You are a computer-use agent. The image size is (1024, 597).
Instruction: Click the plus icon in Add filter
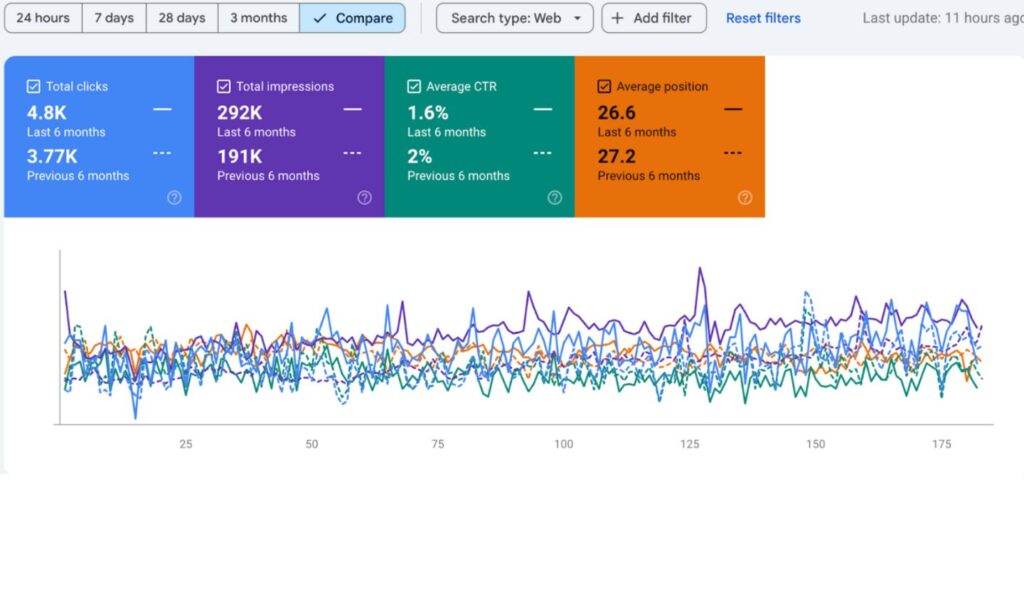pos(618,18)
